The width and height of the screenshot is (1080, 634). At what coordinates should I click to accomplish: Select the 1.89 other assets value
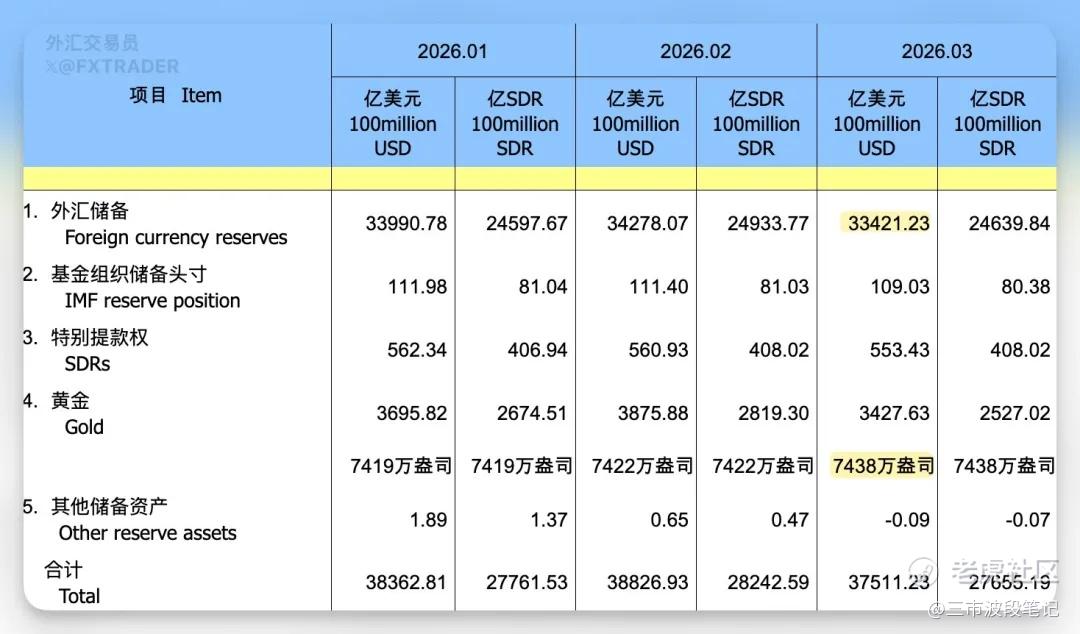coord(428,520)
